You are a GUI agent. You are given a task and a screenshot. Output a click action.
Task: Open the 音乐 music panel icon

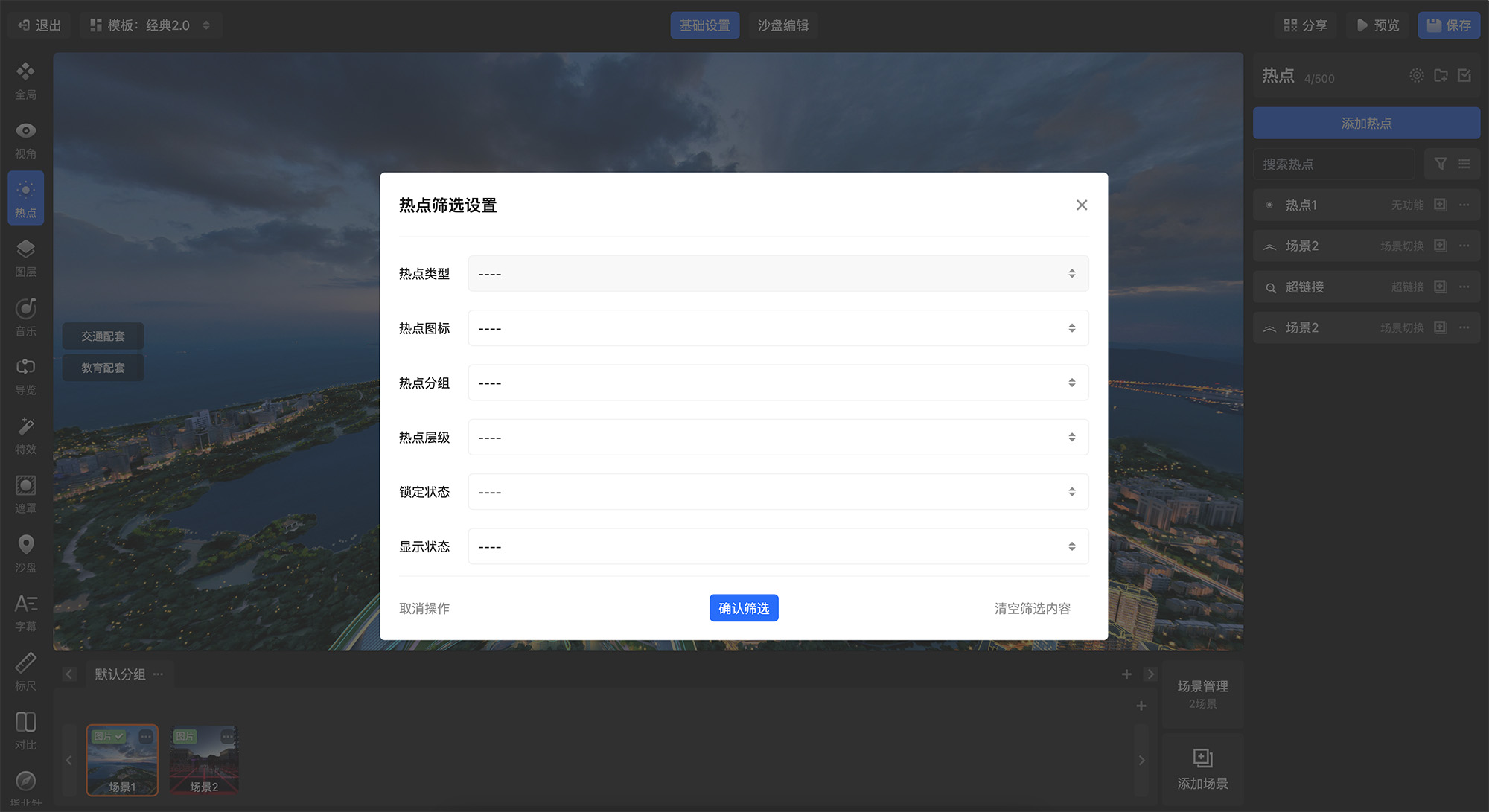[x=25, y=308]
